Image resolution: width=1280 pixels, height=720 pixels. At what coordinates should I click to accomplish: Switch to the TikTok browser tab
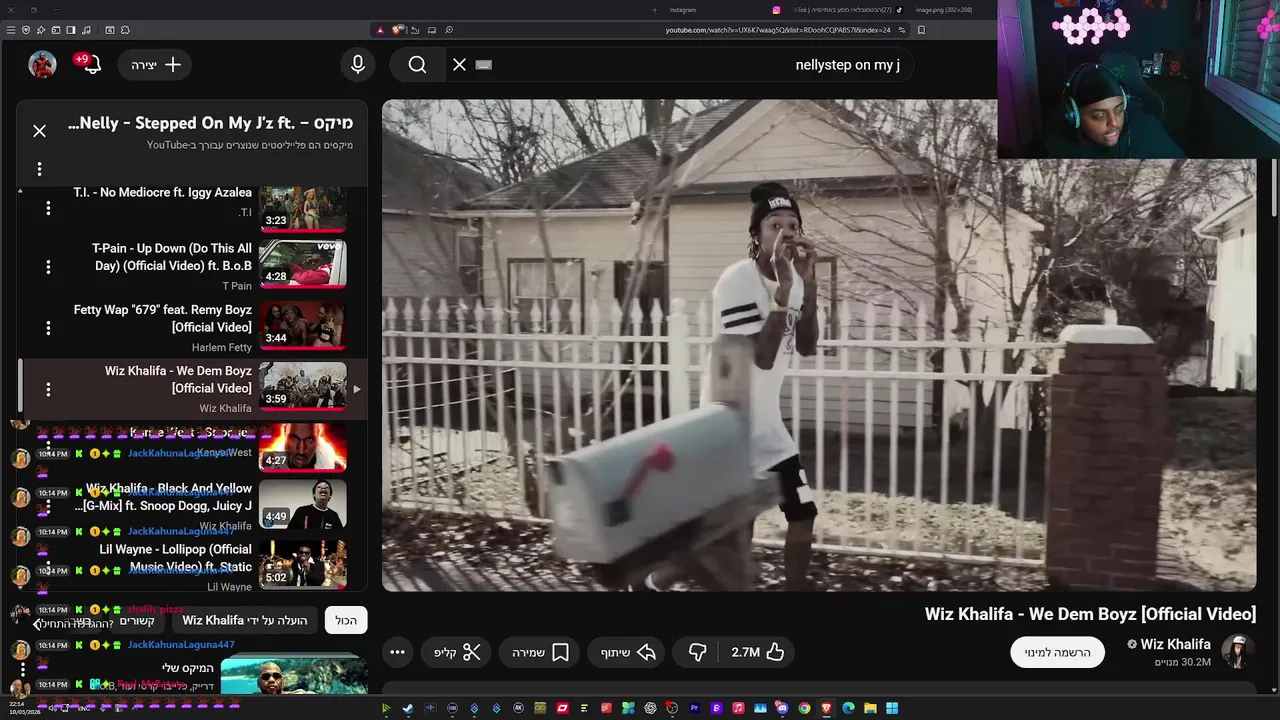(x=850, y=10)
